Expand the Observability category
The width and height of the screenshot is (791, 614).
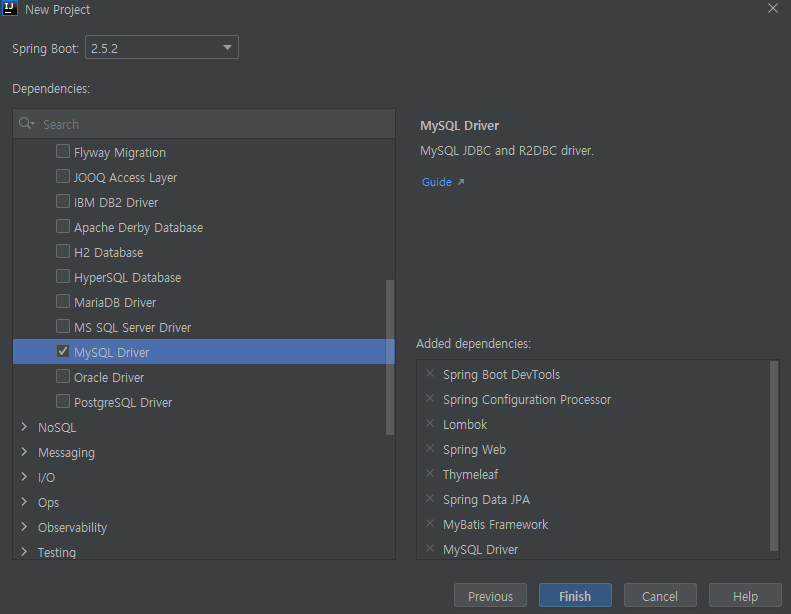coord(24,527)
